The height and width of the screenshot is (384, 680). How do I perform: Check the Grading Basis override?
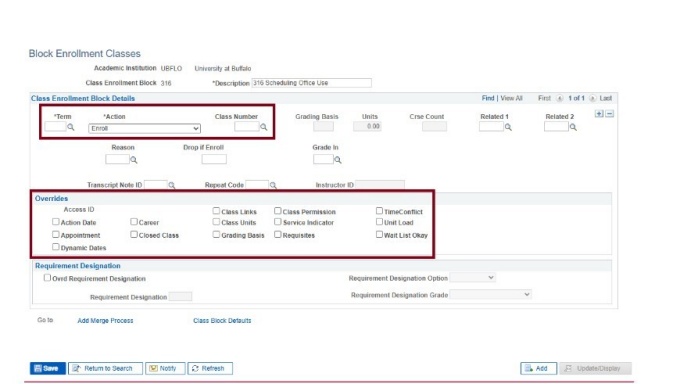coord(216,234)
